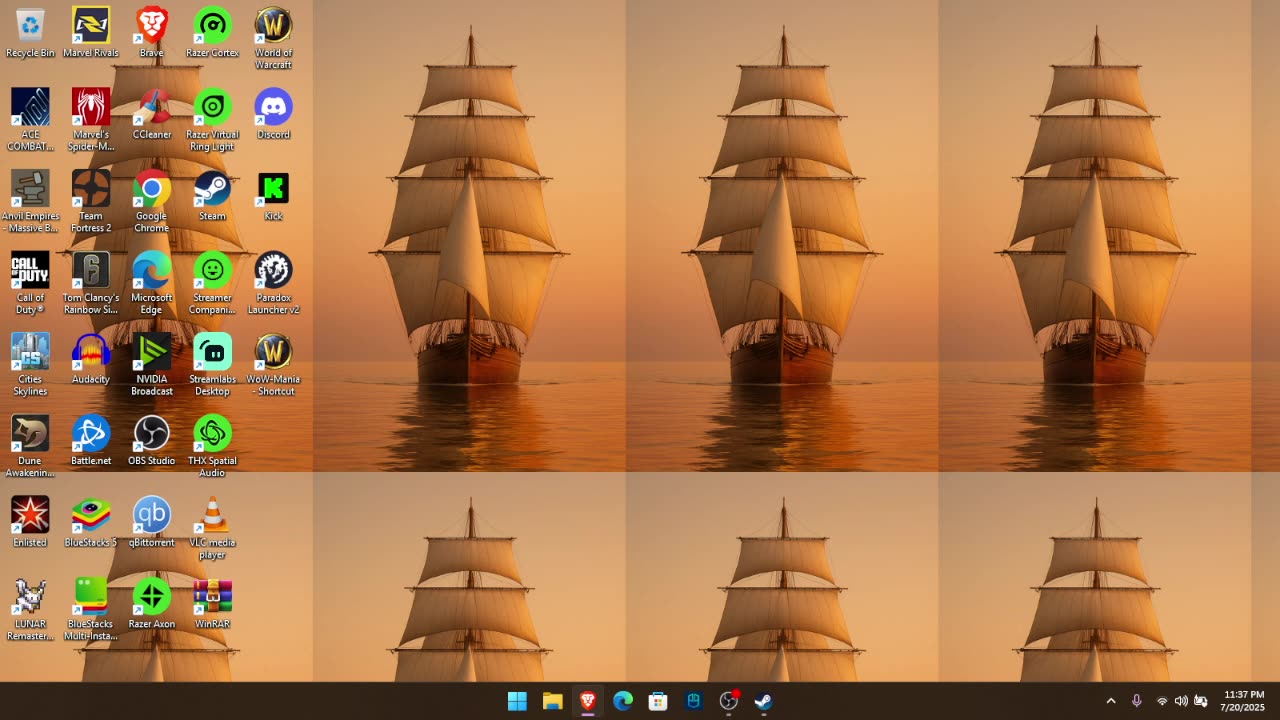Viewport: 1280px width, 720px height.
Task: Open Wi-Fi network settings in the tray
Action: [1162, 701]
